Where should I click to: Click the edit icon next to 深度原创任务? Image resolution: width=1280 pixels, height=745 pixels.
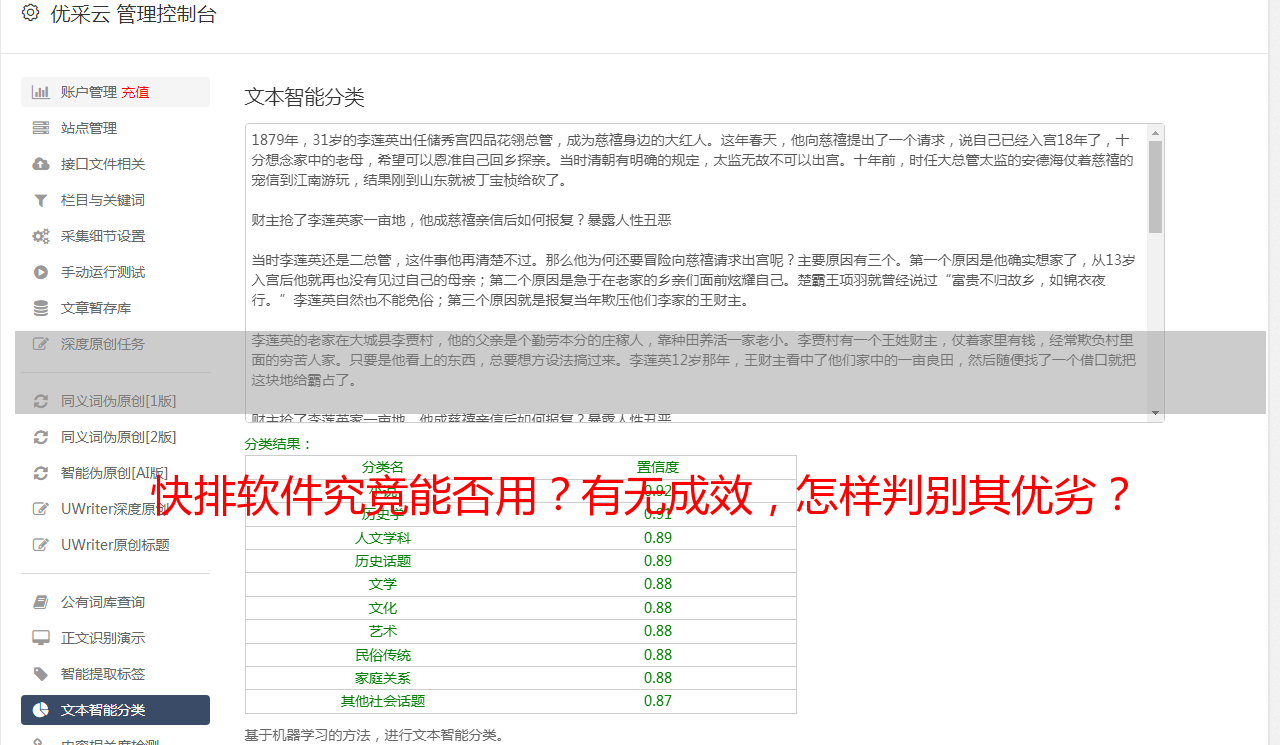click(x=41, y=344)
